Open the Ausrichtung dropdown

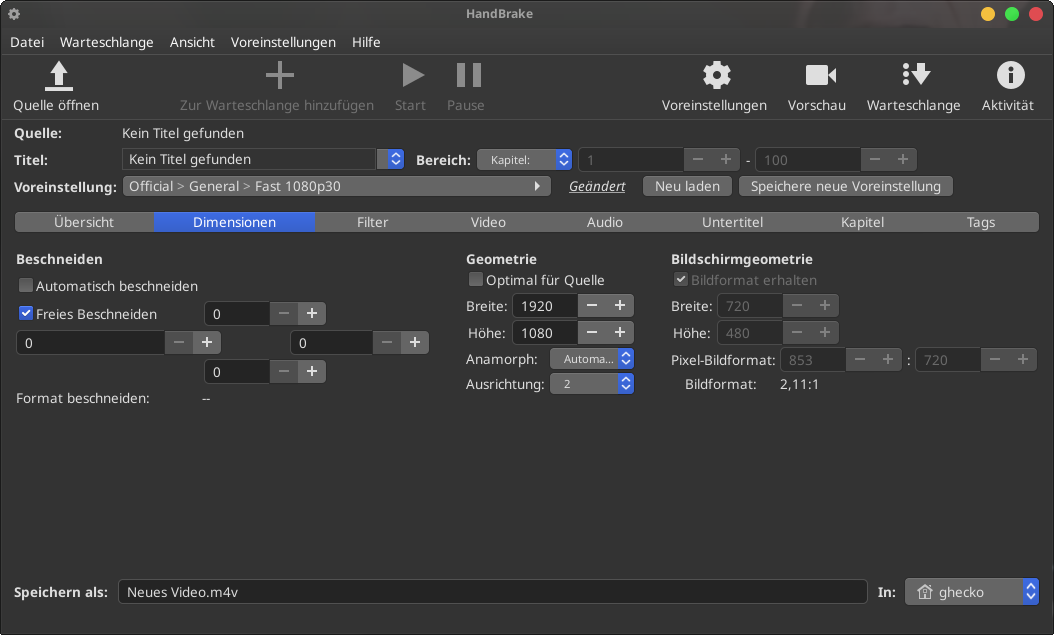(592, 384)
